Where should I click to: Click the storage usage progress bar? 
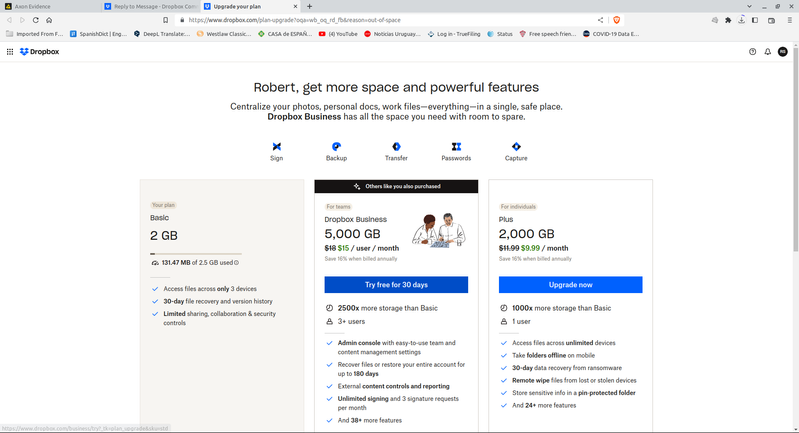click(x=195, y=255)
